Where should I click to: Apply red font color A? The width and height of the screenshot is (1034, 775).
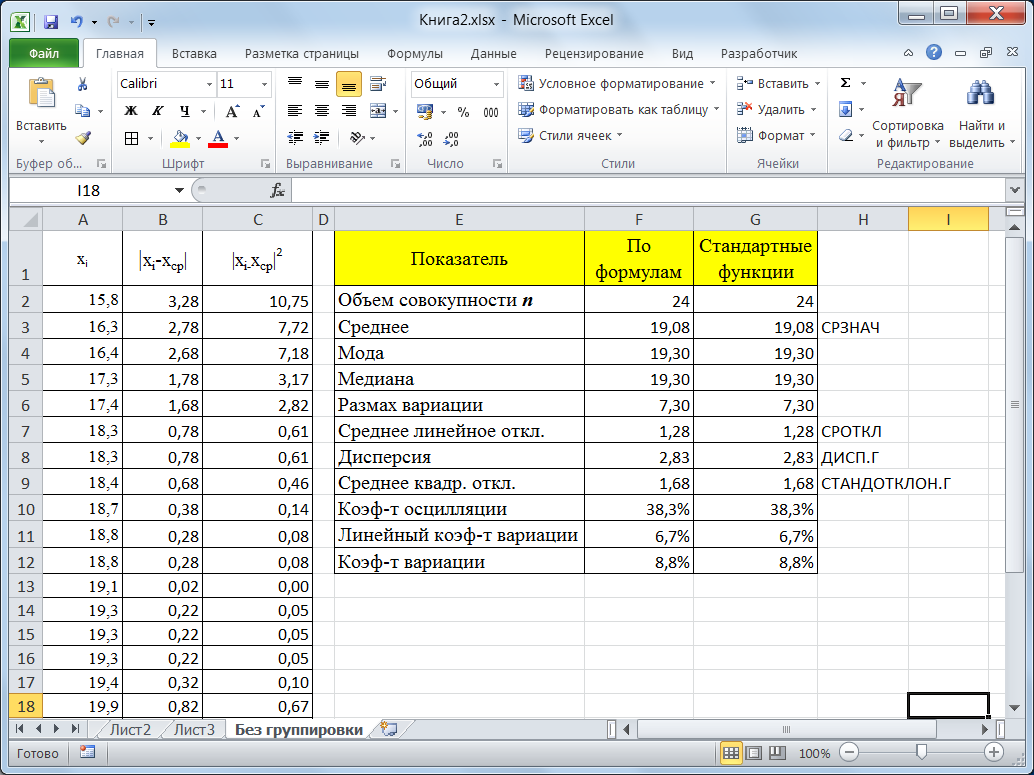pyautogui.click(x=218, y=139)
